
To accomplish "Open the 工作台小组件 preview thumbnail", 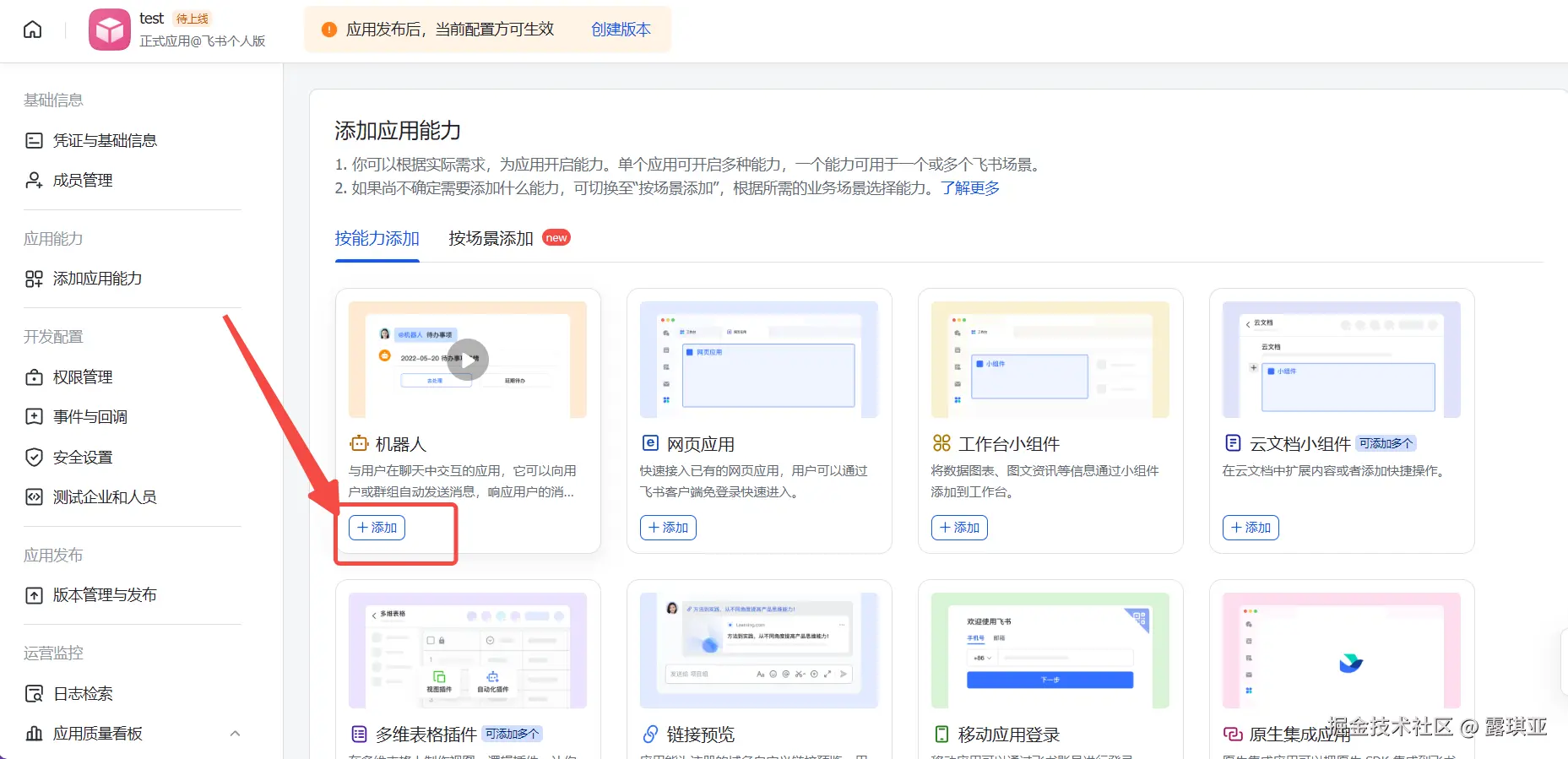I will 1050,360.
